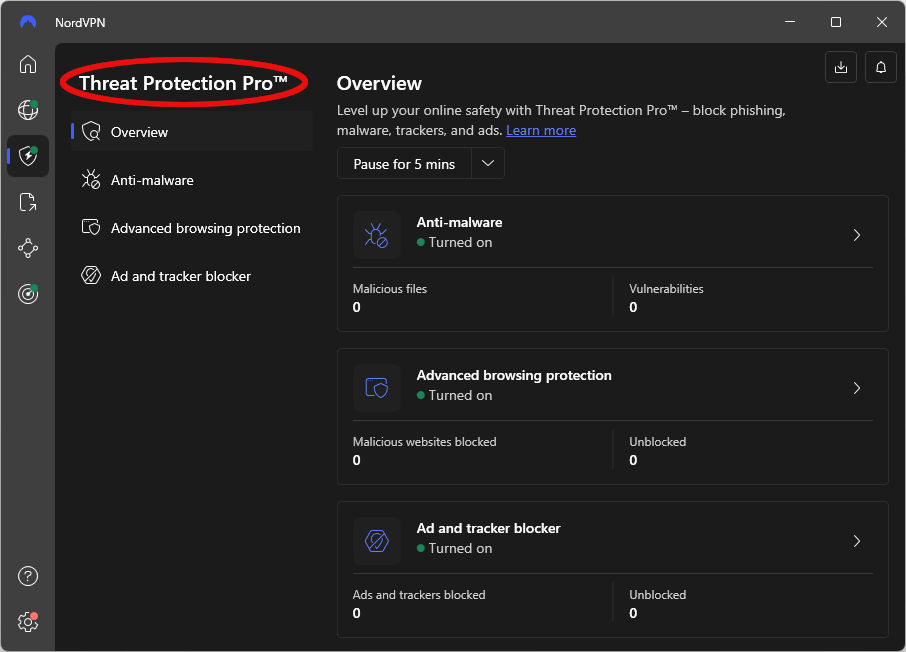Open the settings gear icon

coord(28,623)
